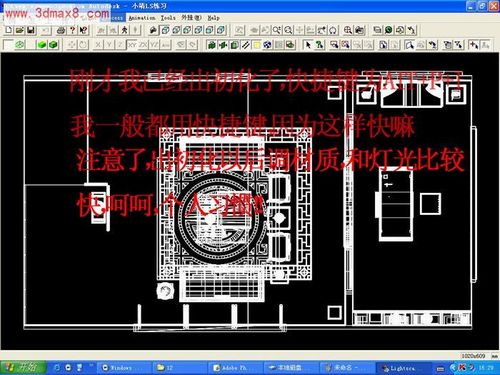Click the context help arrow-question icon
This screenshot has width=500, height=375.
83,30
